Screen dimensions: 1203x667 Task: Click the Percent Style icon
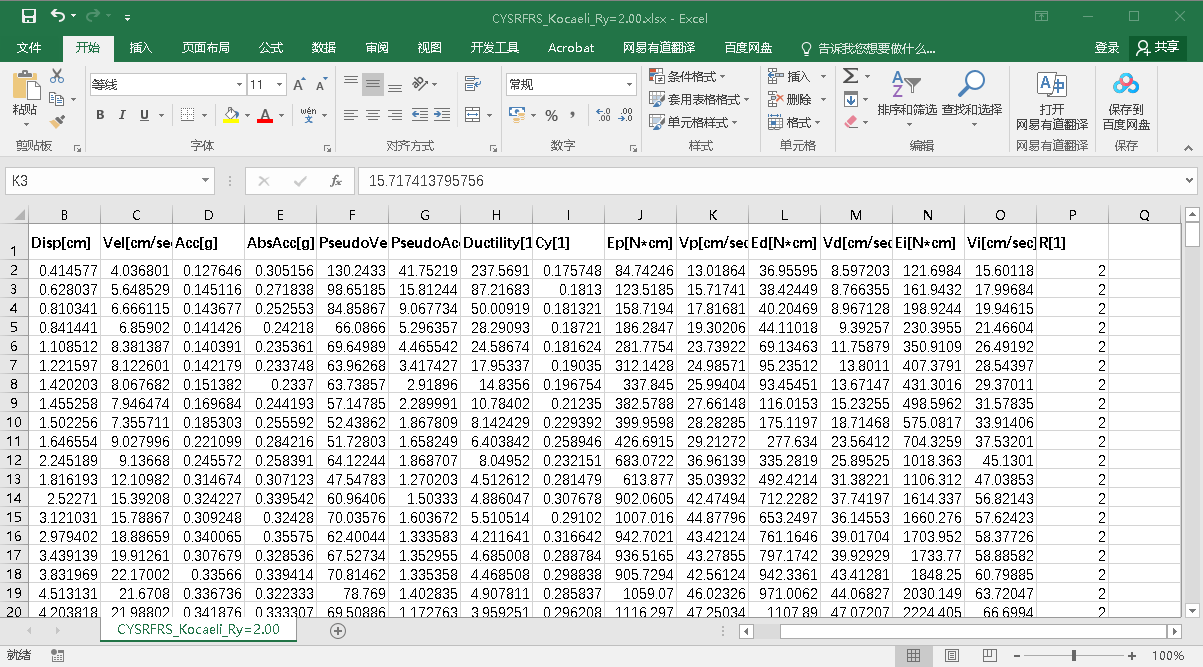pyautogui.click(x=551, y=116)
